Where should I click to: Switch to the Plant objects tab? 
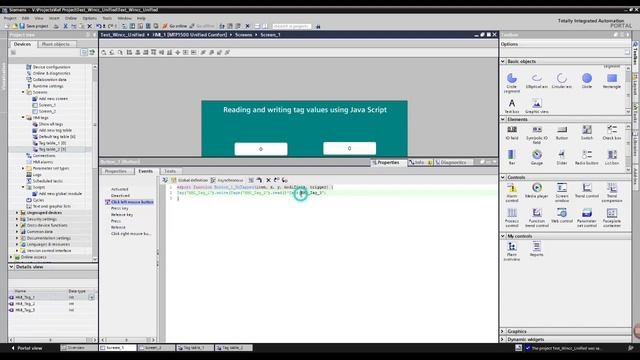click(x=56, y=44)
